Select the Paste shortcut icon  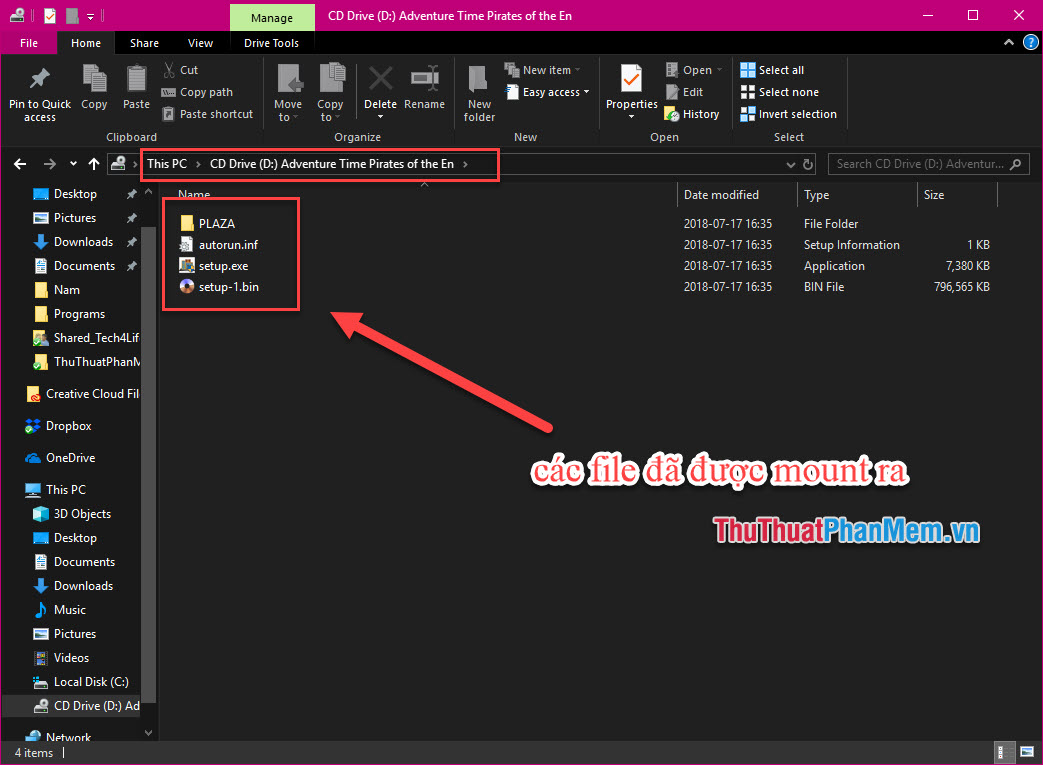(x=208, y=113)
